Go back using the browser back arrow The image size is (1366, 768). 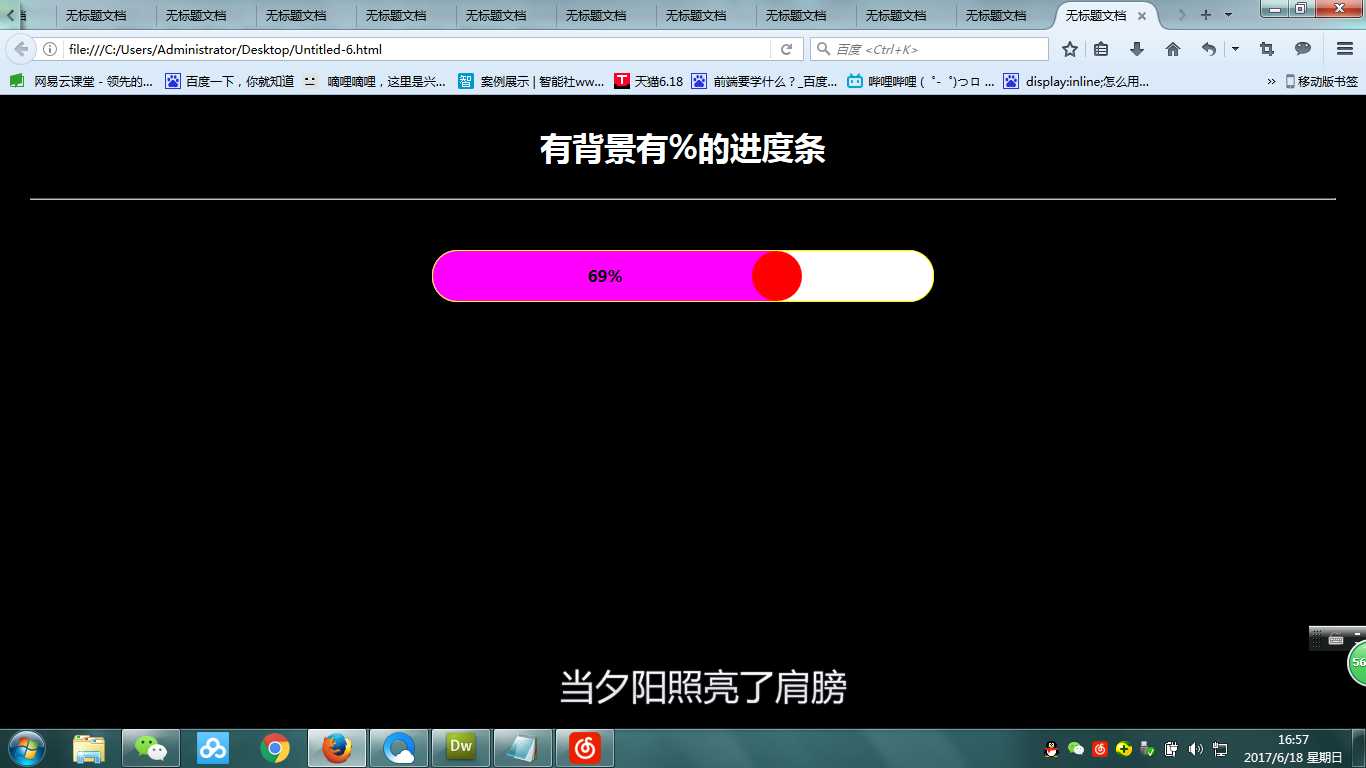[21, 49]
